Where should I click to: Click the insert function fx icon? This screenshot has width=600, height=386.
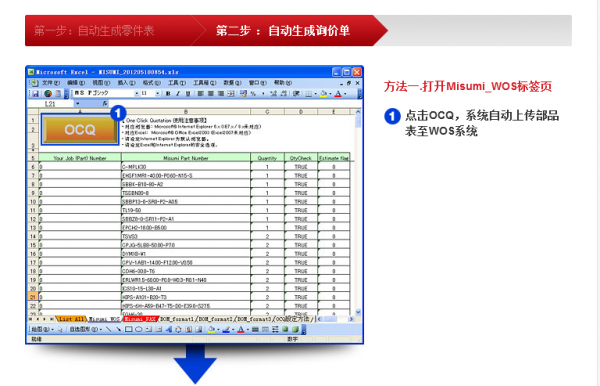[x=104, y=103]
